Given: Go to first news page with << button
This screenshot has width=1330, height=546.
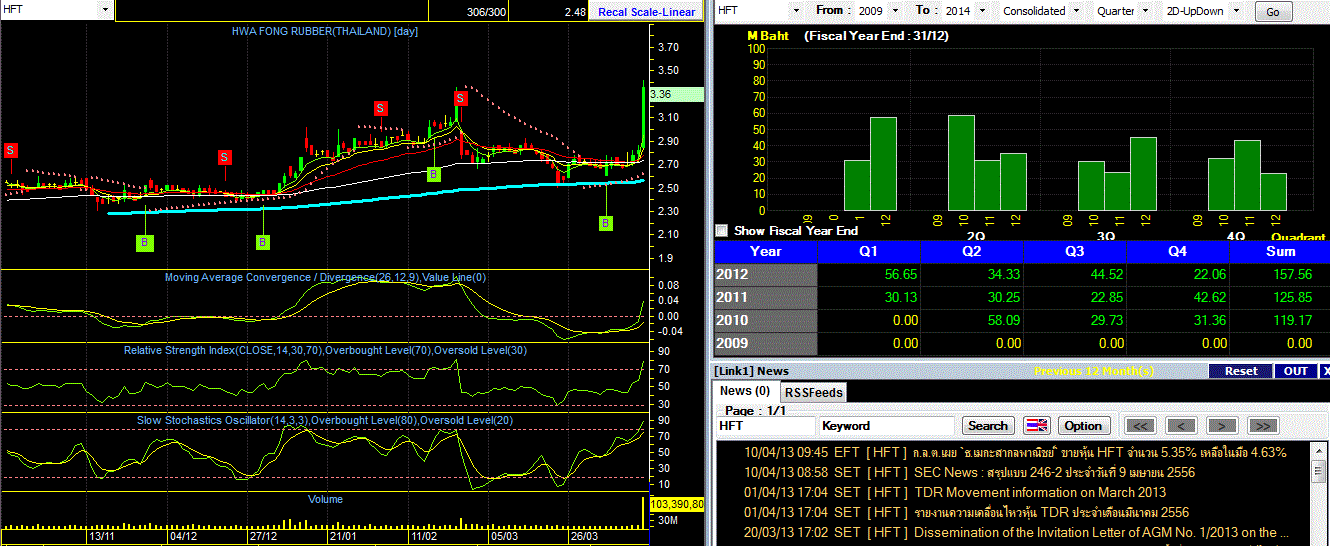Looking at the screenshot, I should pyautogui.click(x=1140, y=425).
